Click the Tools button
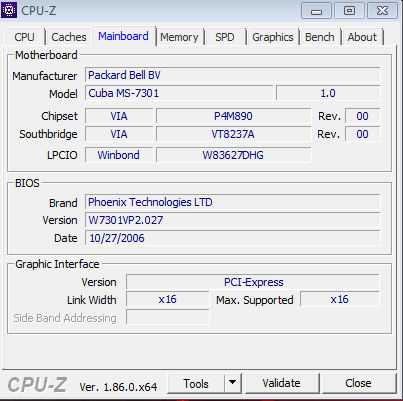Viewport: 403px width, 401px height. (196, 384)
